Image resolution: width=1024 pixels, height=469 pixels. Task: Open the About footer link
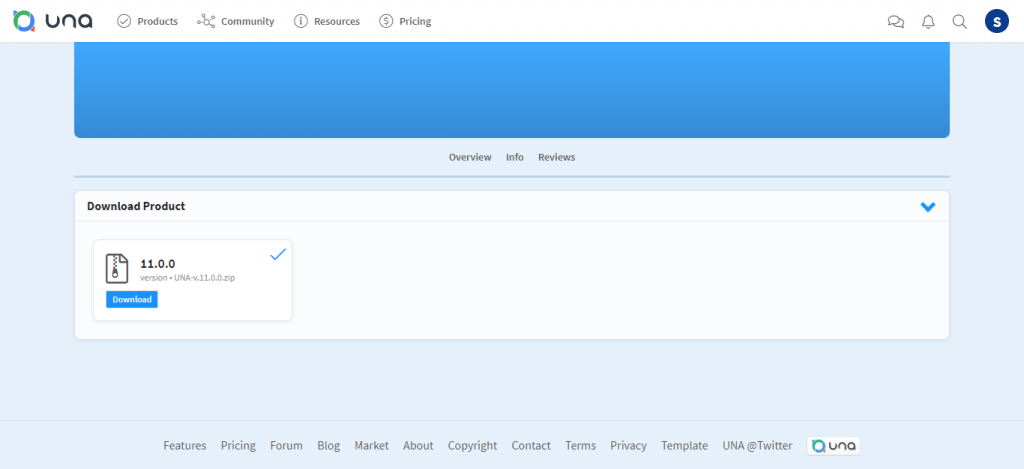coord(418,445)
